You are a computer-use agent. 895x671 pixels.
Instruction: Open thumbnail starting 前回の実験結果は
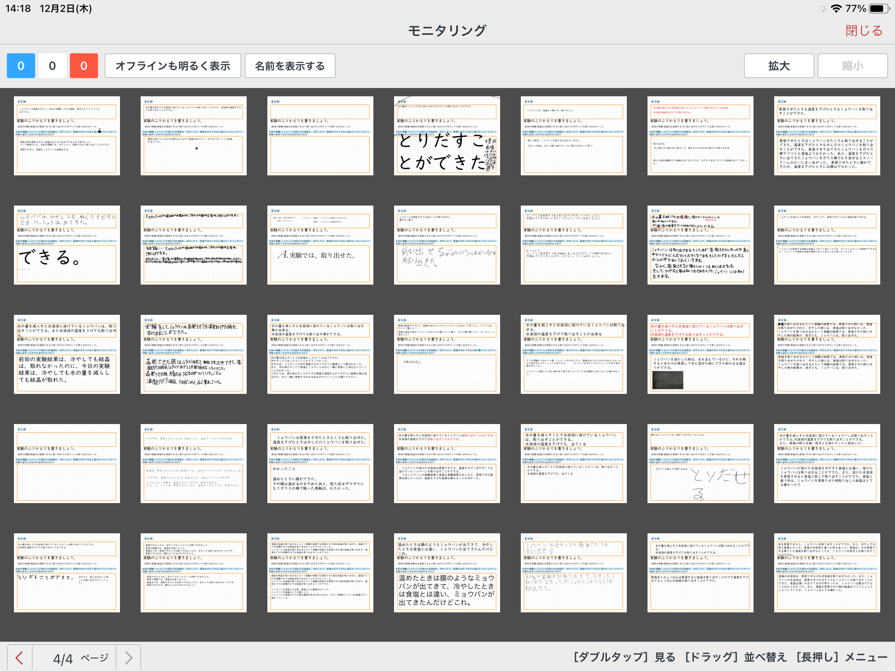[67, 354]
